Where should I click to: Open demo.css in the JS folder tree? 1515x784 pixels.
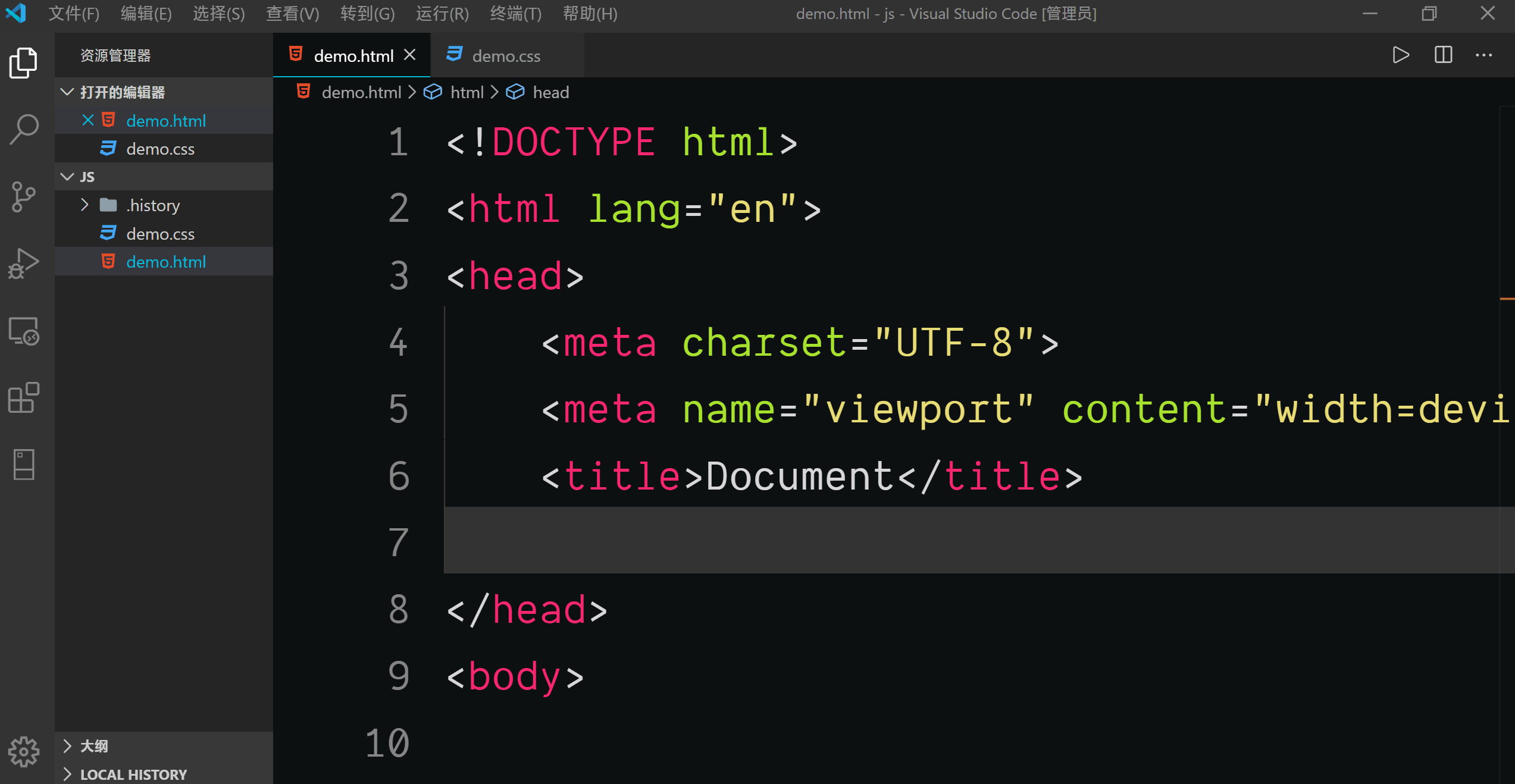point(160,234)
